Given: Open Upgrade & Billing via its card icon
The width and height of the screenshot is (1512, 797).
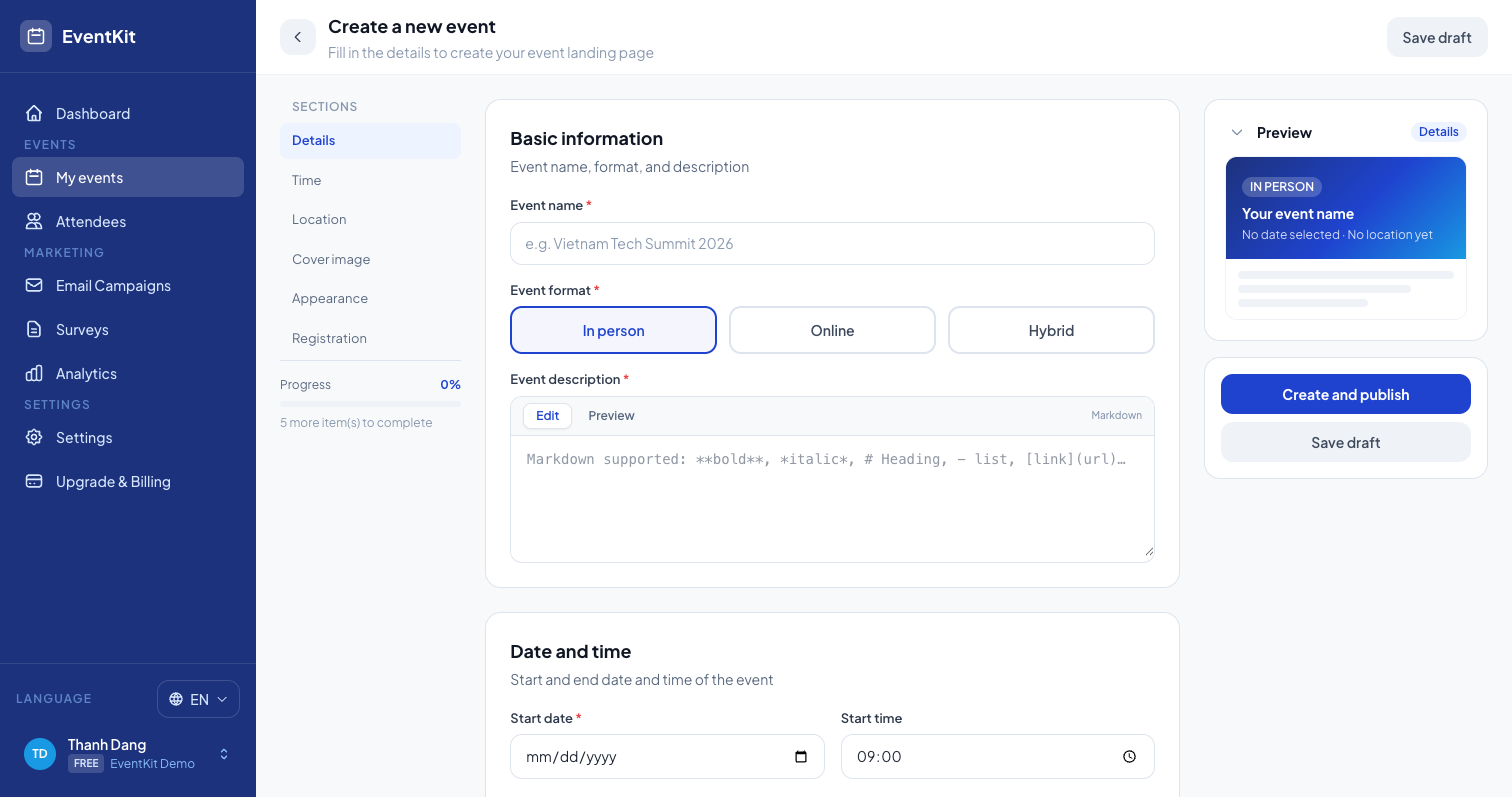Looking at the screenshot, I should (x=34, y=481).
